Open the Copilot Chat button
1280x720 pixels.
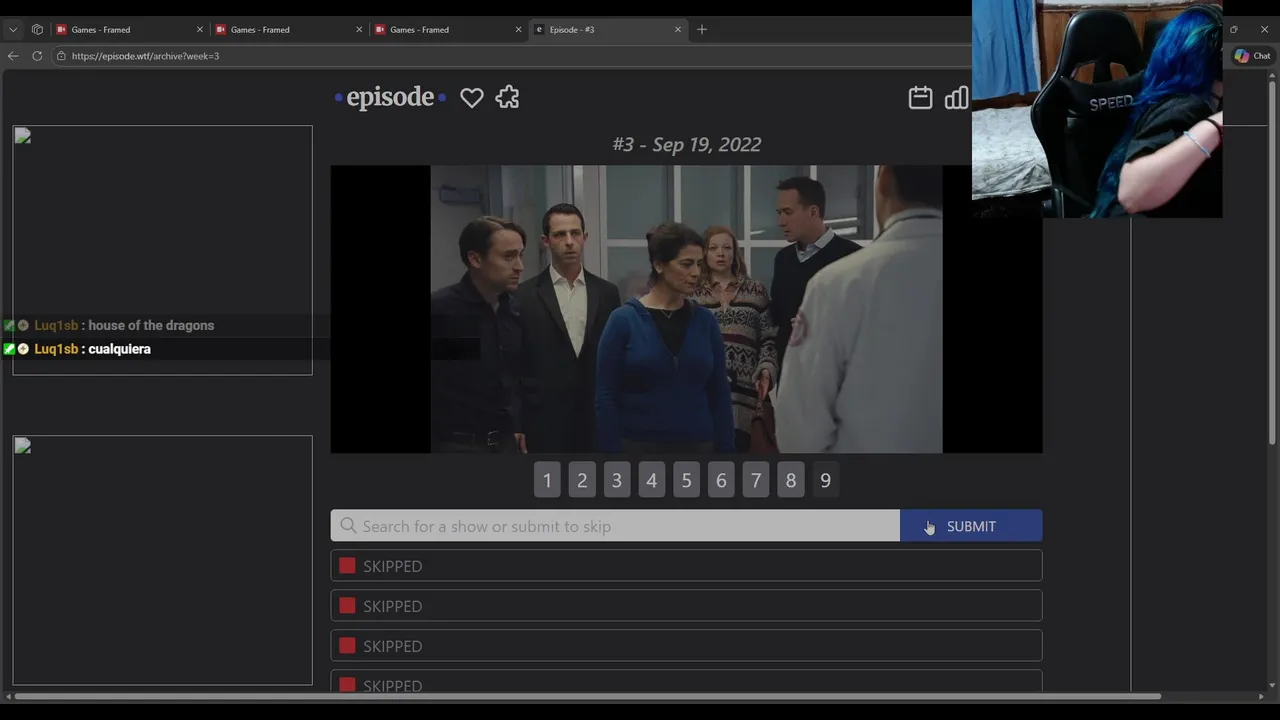point(1252,56)
